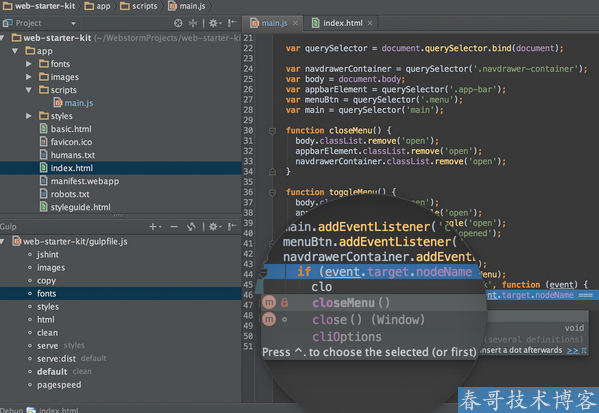
Task: Click the method icon next to closeMenu()
Action: [x=269, y=303]
